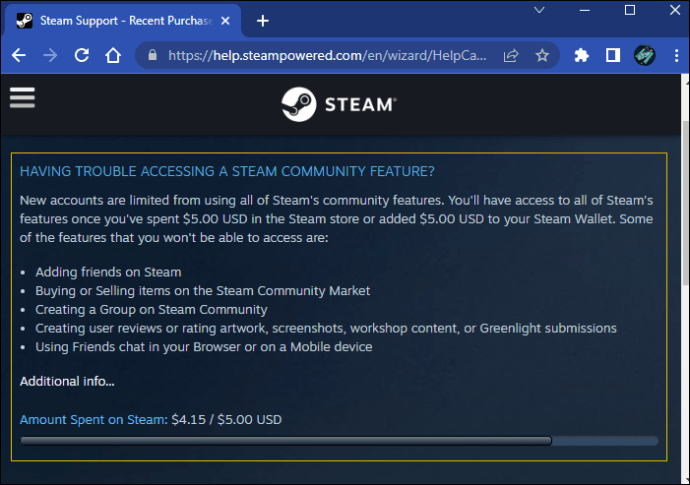Viewport: 690px width, 485px height.
Task: Minimize the browser window
Action: pyautogui.click(x=584, y=10)
